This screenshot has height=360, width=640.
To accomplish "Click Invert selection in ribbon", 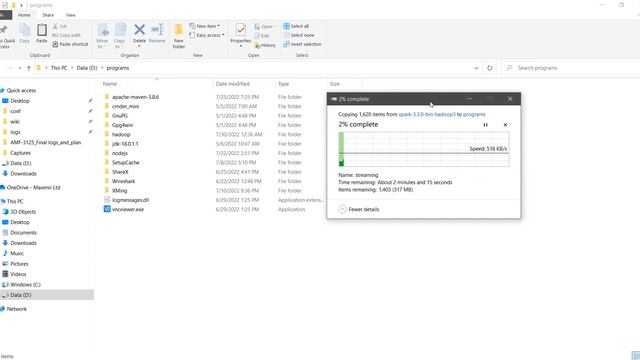I will [x=302, y=44].
